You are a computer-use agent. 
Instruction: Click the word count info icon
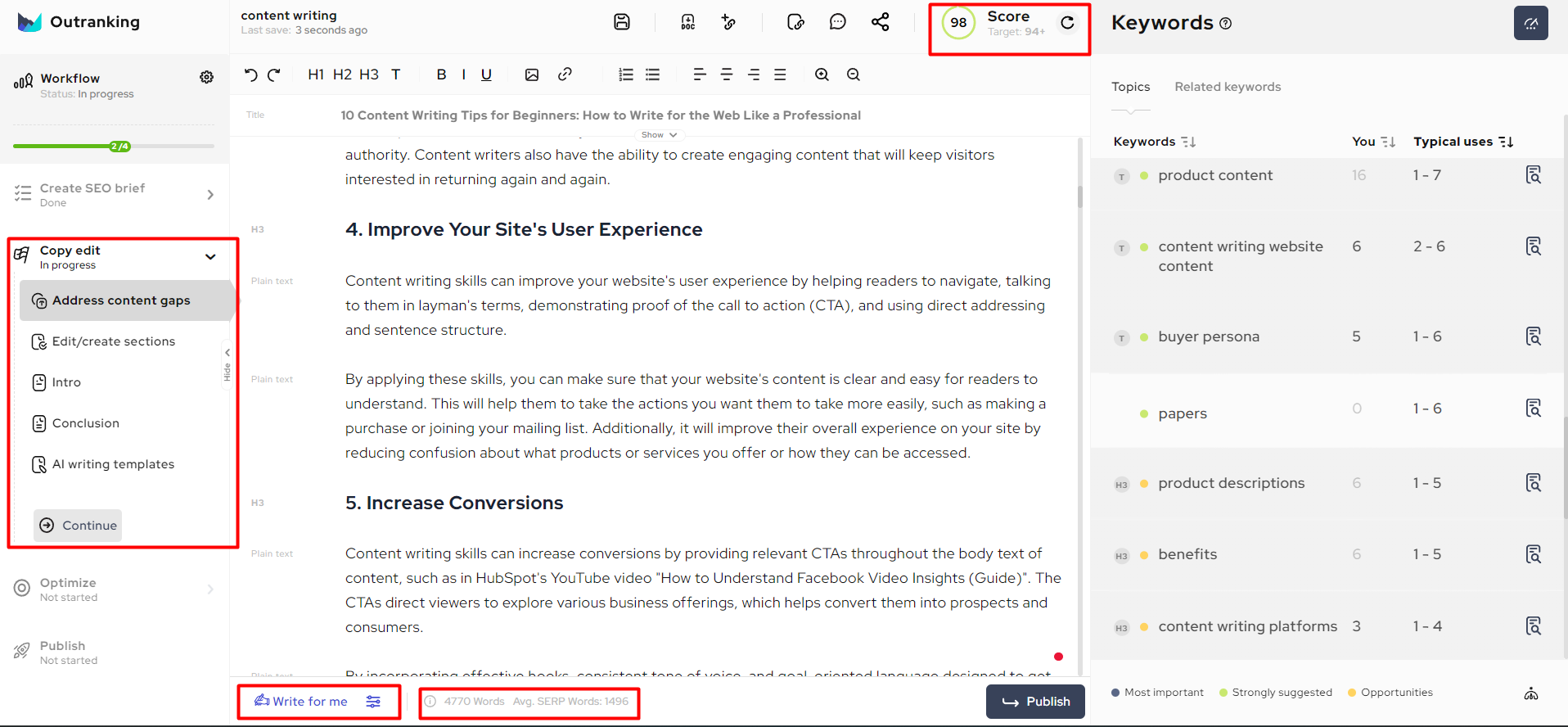pos(430,702)
